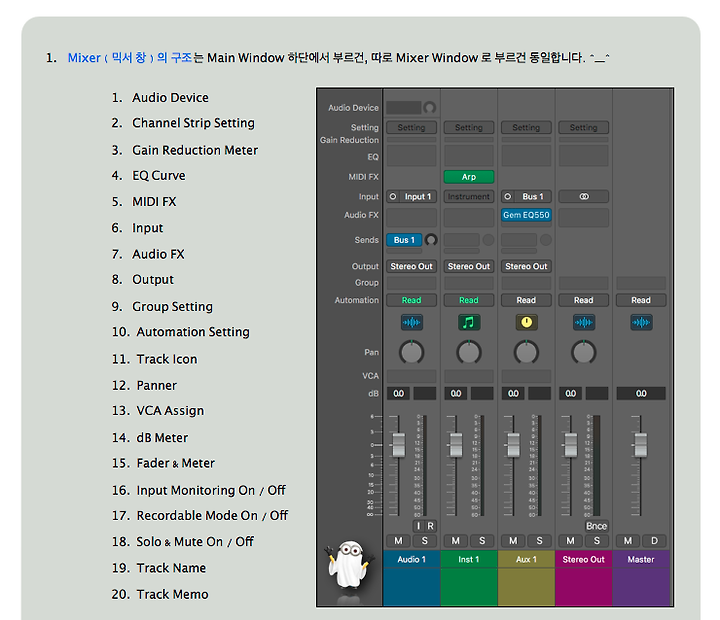Click the Master volume fader
This screenshot has height=620, width=720.
(641, 445)
